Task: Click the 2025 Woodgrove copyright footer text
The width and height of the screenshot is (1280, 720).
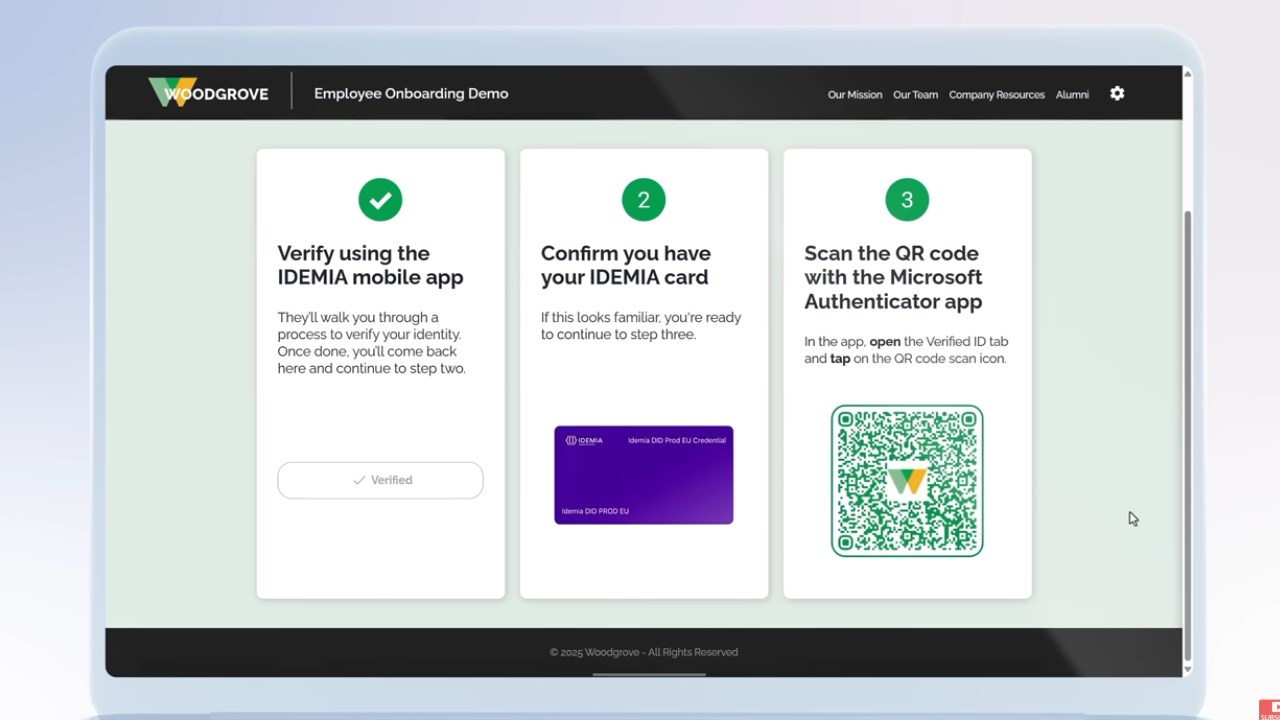Action: (x=644, y=652)
